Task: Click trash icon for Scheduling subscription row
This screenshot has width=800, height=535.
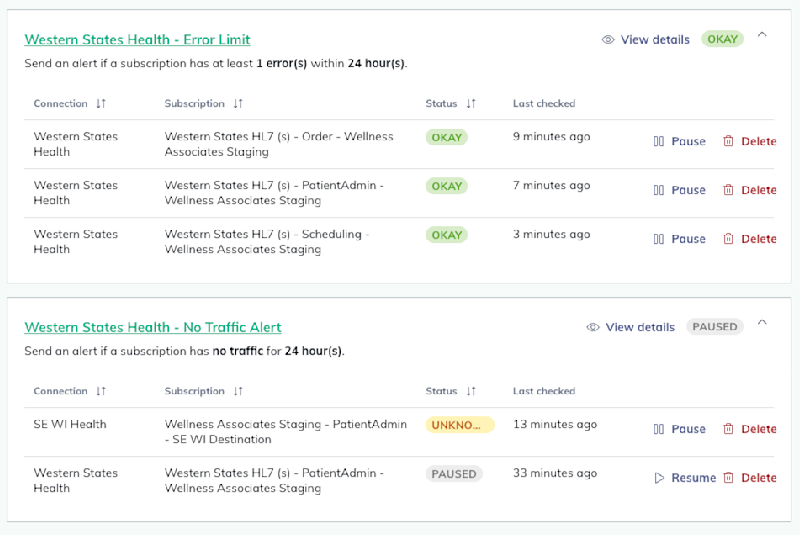Action: point(728,239)
